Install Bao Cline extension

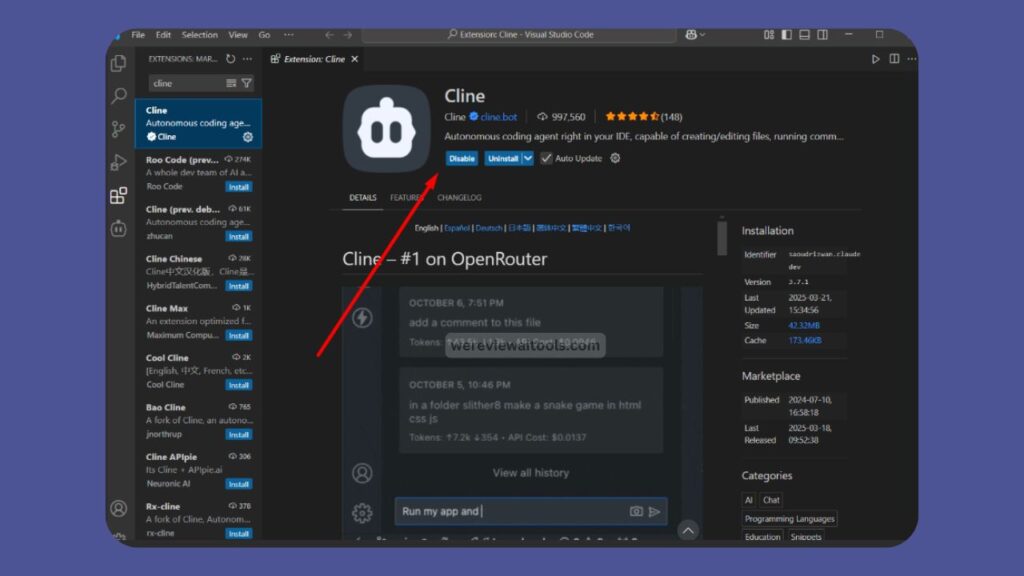238,434
